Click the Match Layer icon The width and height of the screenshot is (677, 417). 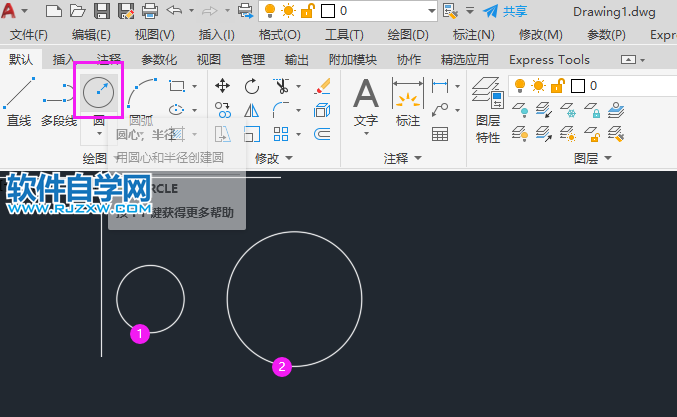coord(616,134)
